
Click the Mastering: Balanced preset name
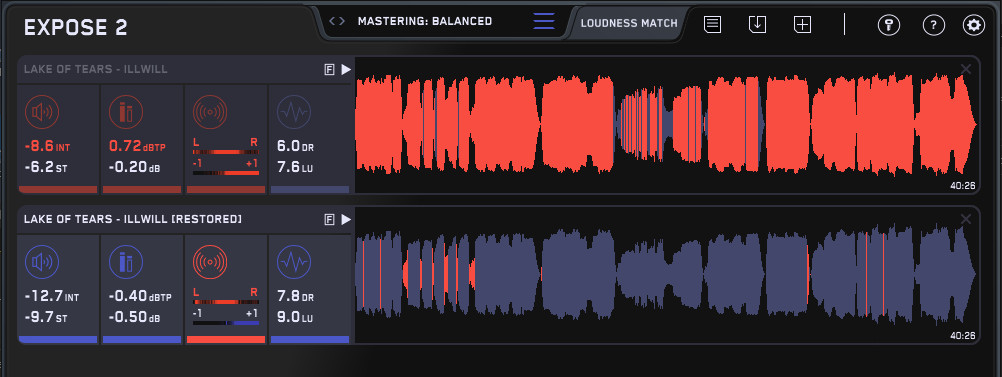[425, 21]
